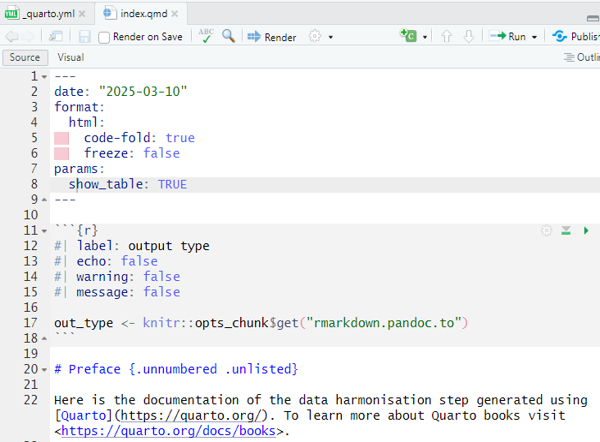600x442 pixels.
Task: Run the current chunk with green play icon
Action: coord(586,231)
